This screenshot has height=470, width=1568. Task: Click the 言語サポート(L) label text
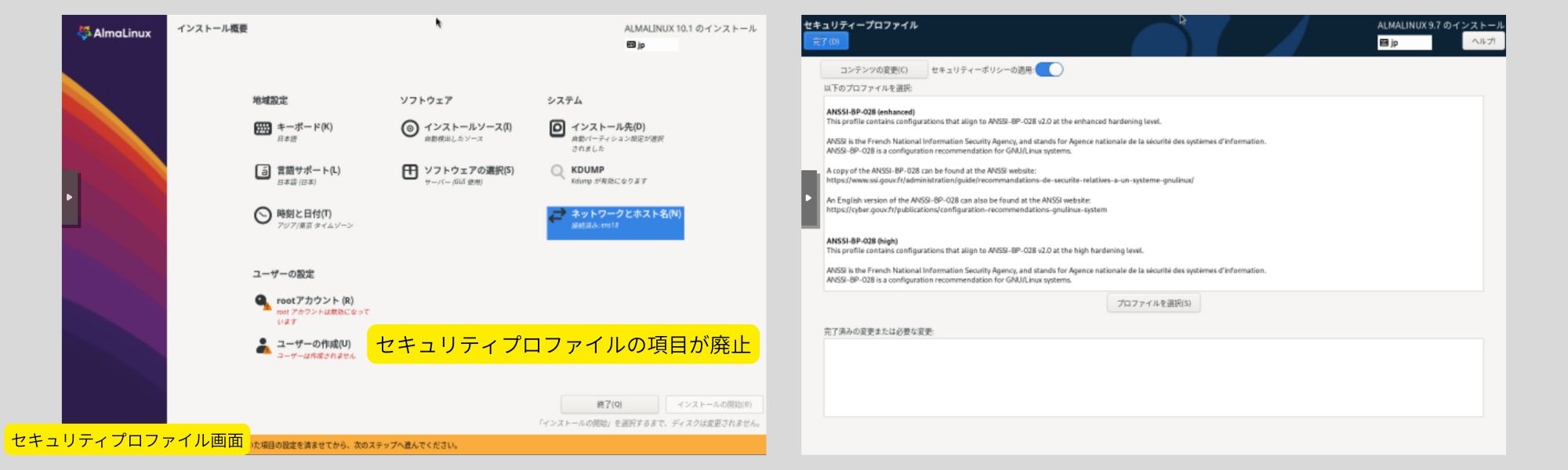tap(309, 170)
